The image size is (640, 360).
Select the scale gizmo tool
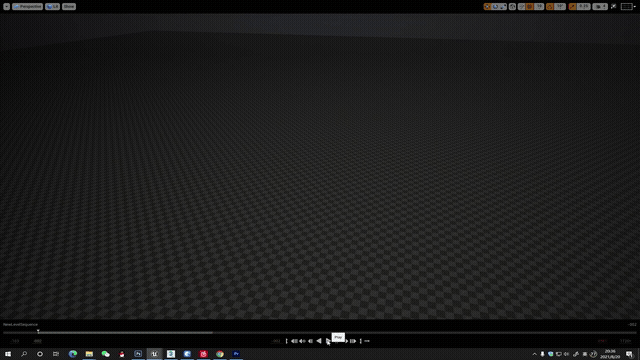(503, 7)
